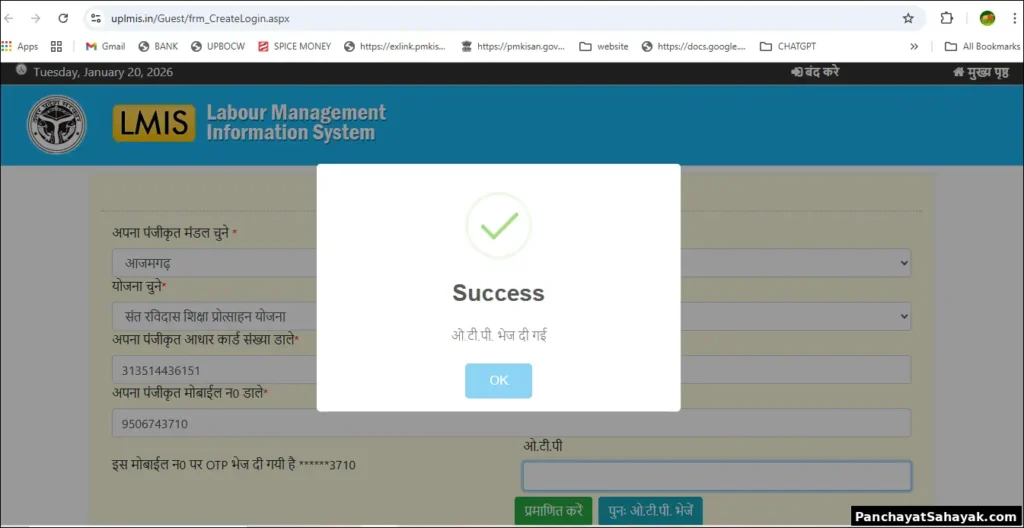
Task: Expand the आजमगढ़ mandal dropdown
Action: click(x=511, y=263)
